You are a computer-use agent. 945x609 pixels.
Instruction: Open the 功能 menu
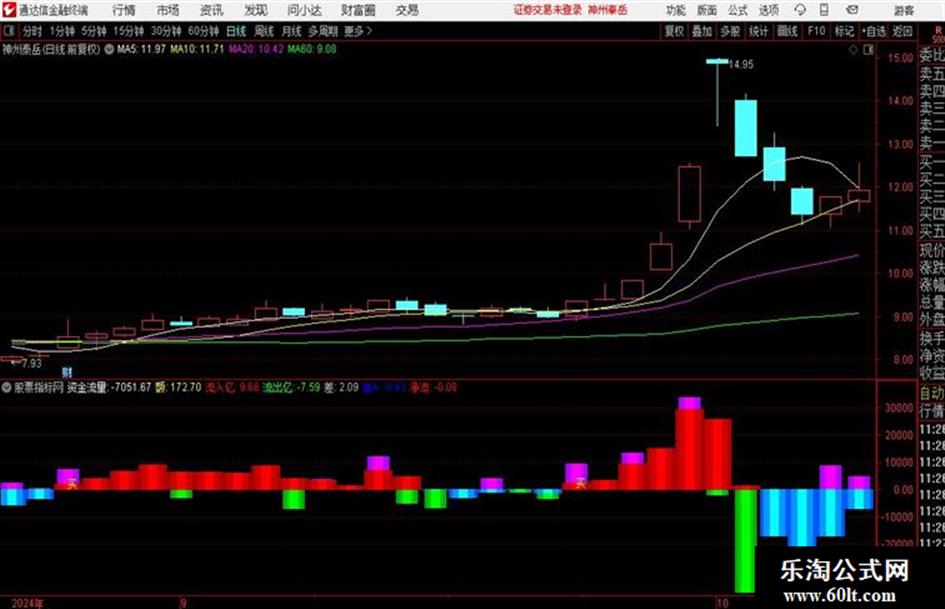tap(676, 10)
